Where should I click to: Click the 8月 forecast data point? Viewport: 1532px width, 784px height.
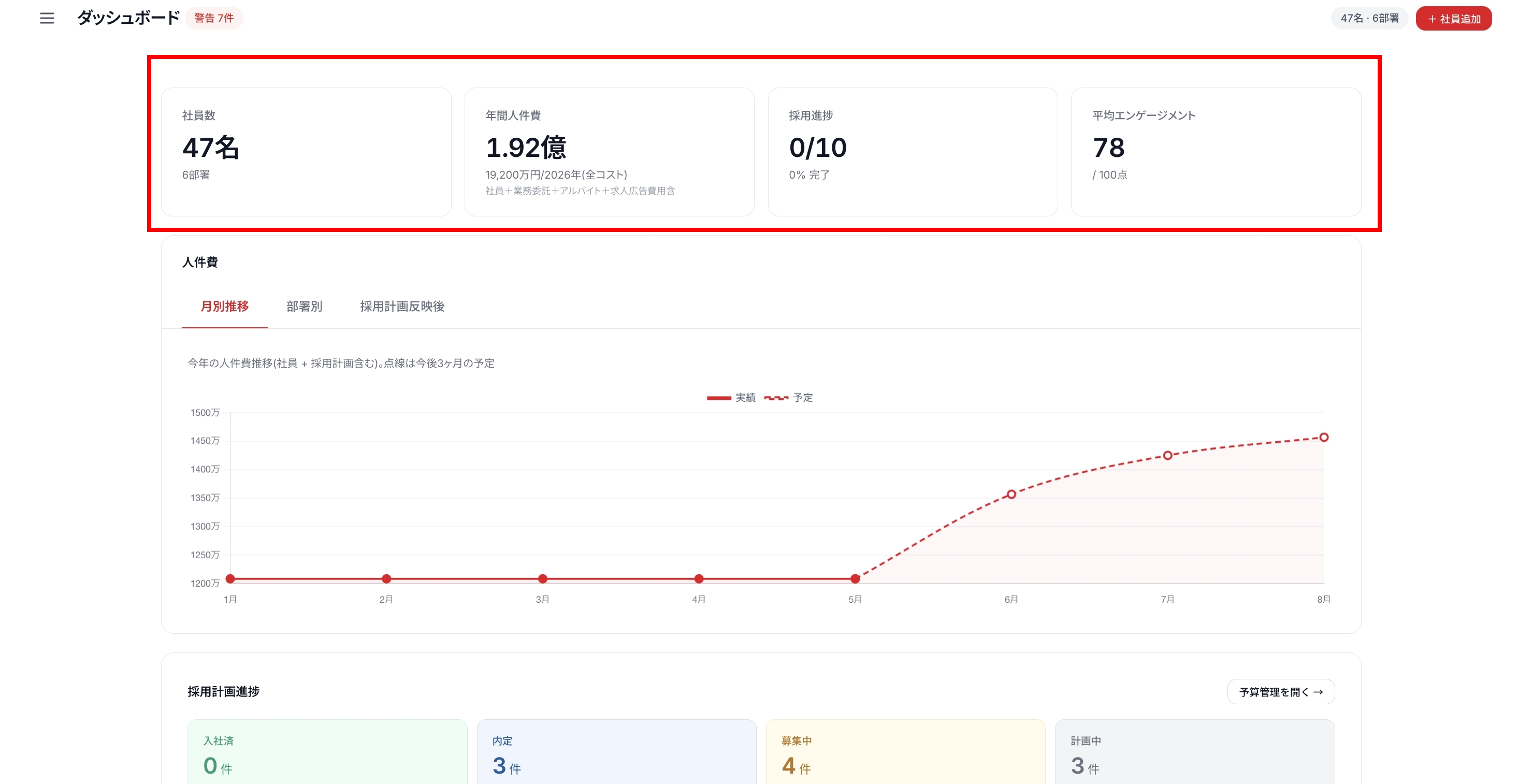[1324, 437]
